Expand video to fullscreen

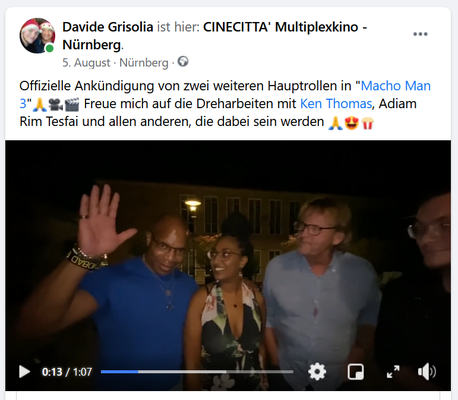[x=393, y=372]
